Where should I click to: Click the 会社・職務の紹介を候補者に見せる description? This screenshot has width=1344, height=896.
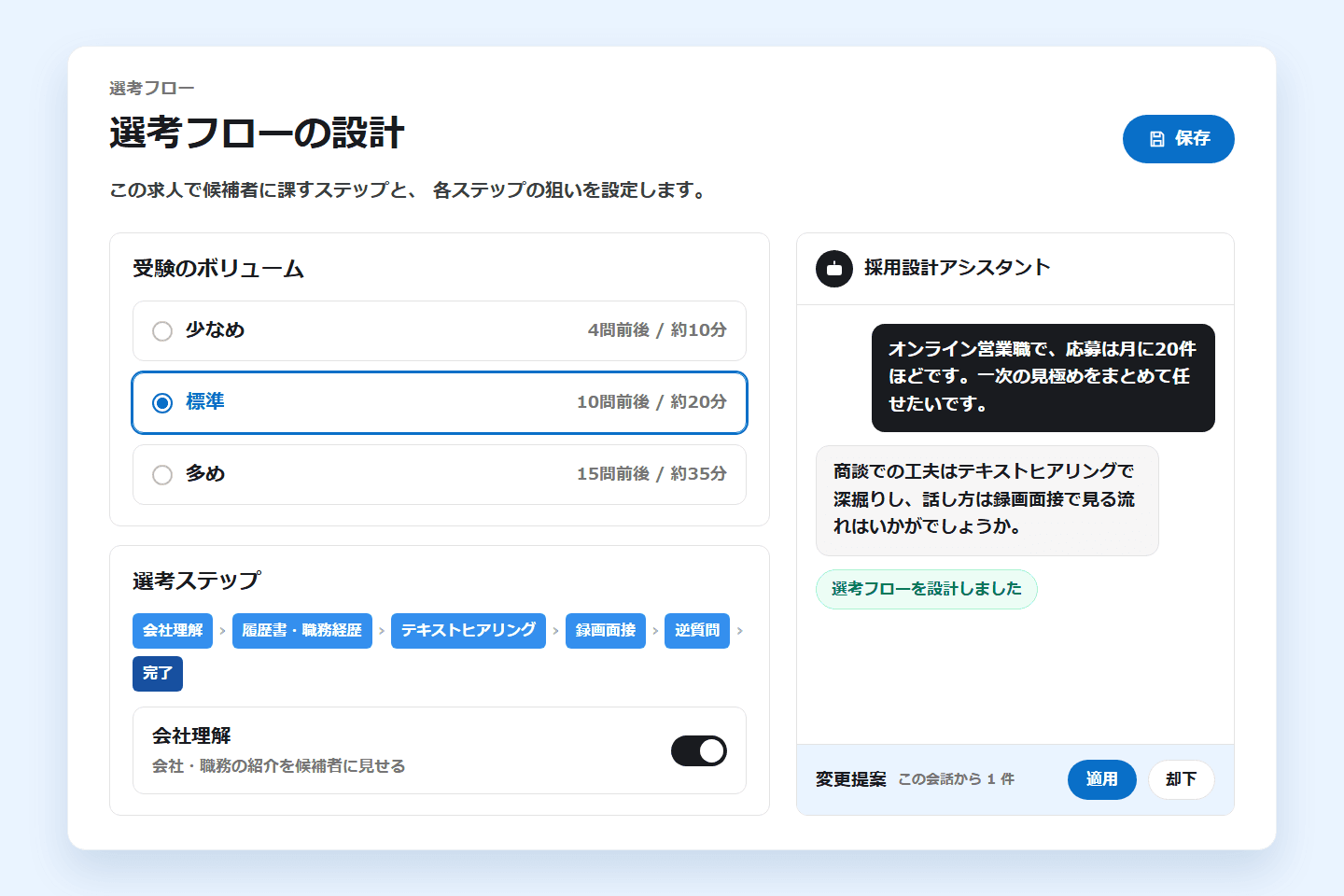pos(279,766)
